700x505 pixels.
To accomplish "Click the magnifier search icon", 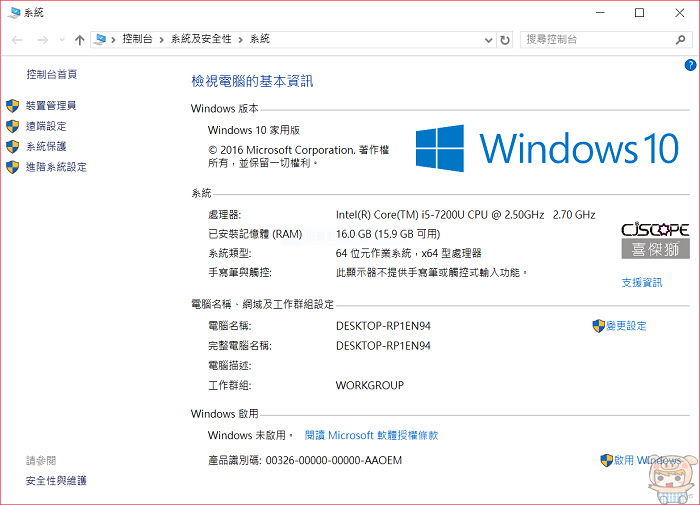I will [680, 40].
